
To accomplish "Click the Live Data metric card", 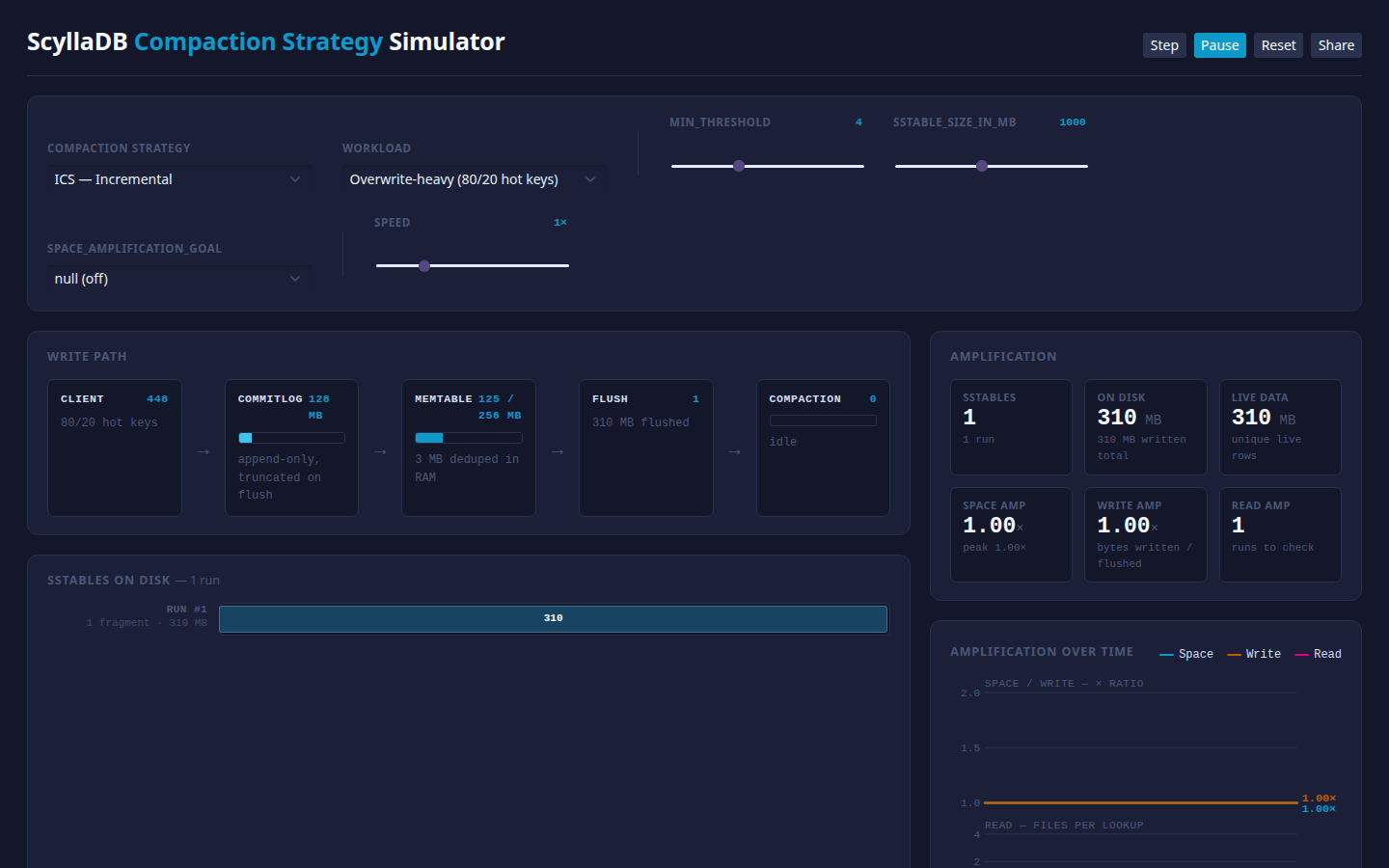I will [1280, 427].
